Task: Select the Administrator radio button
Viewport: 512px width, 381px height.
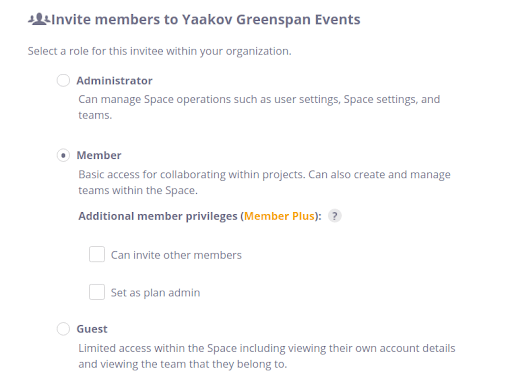Action: coord(63,80)
